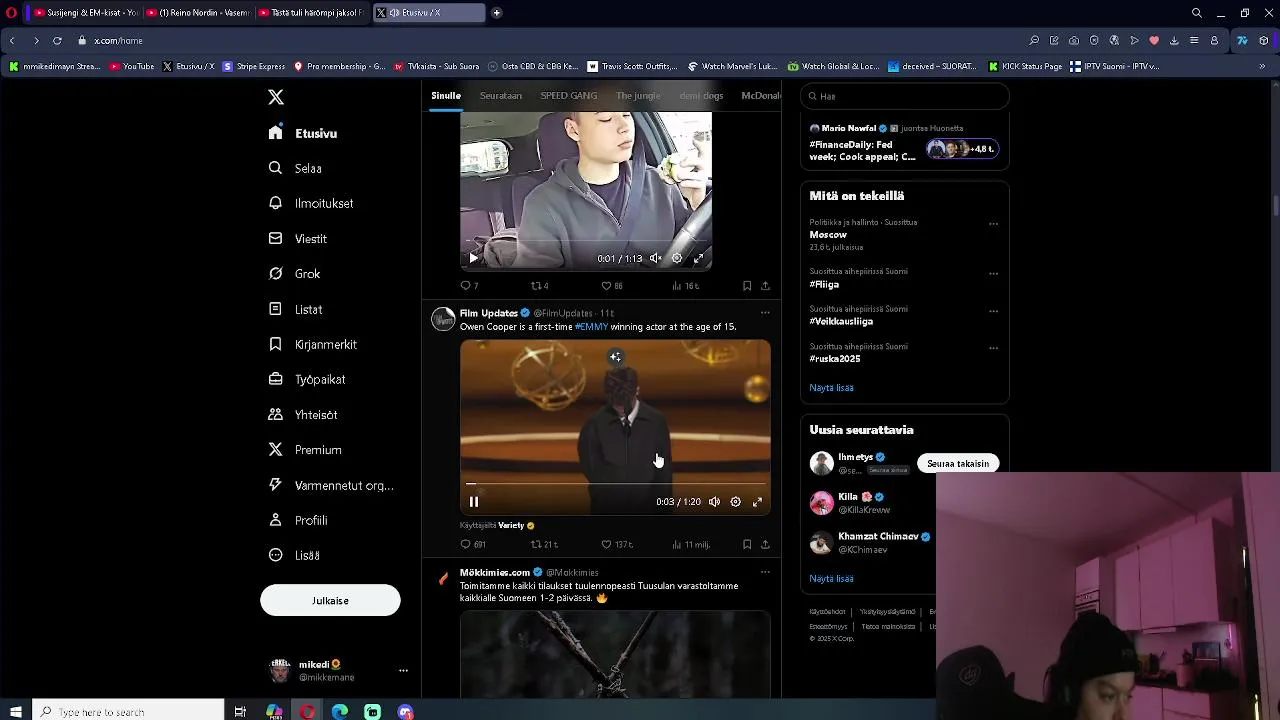This screenshot has height=720, width=1280.
Task: Reload the page in browser toolbar
Action: pos(57,41)
